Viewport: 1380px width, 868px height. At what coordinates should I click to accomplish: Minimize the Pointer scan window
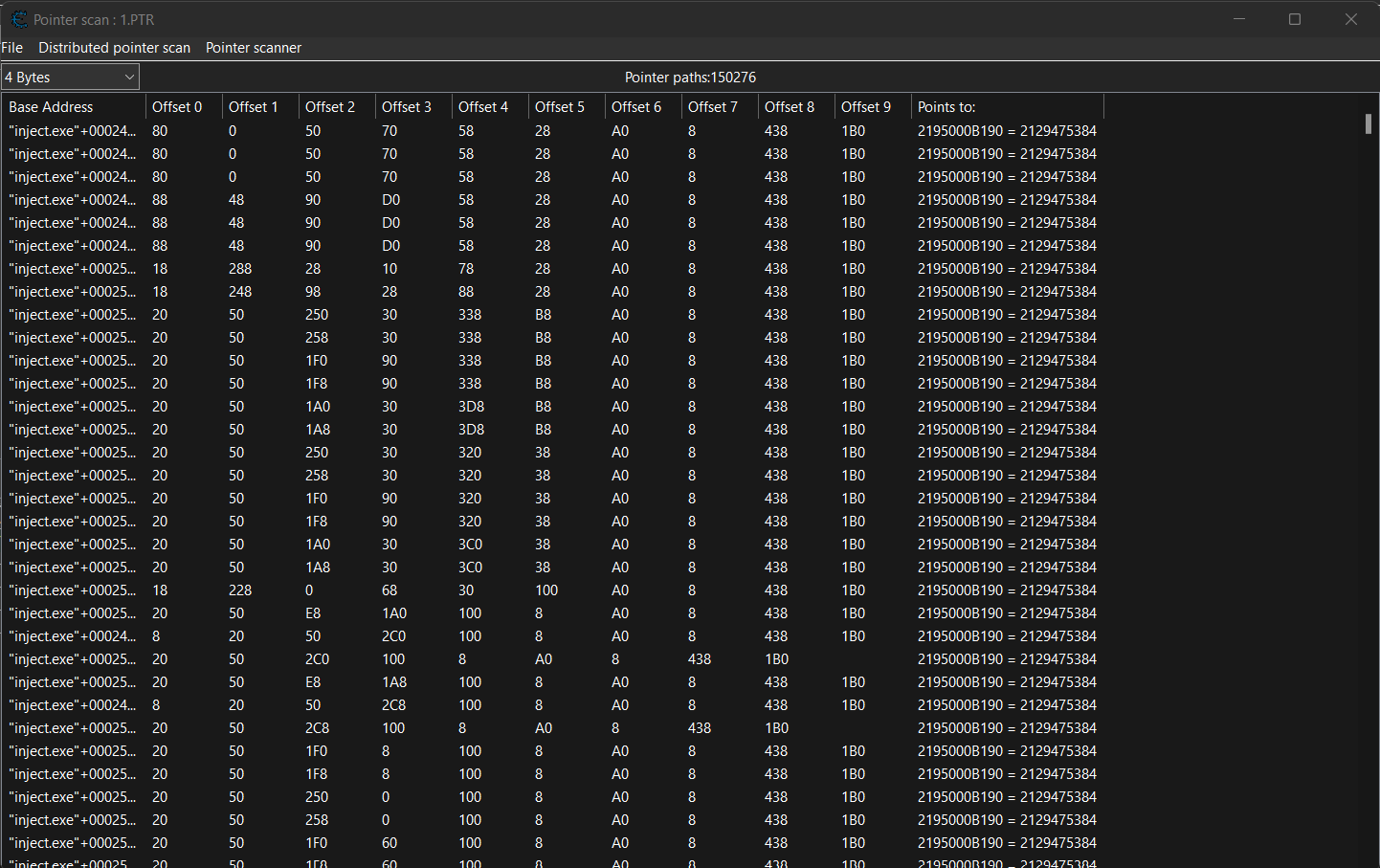point(1239,19)
